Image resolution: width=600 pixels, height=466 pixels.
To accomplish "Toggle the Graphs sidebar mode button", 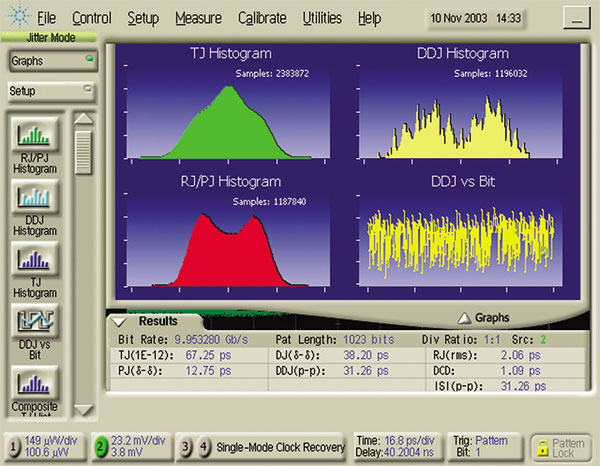I will pos(52,61).
